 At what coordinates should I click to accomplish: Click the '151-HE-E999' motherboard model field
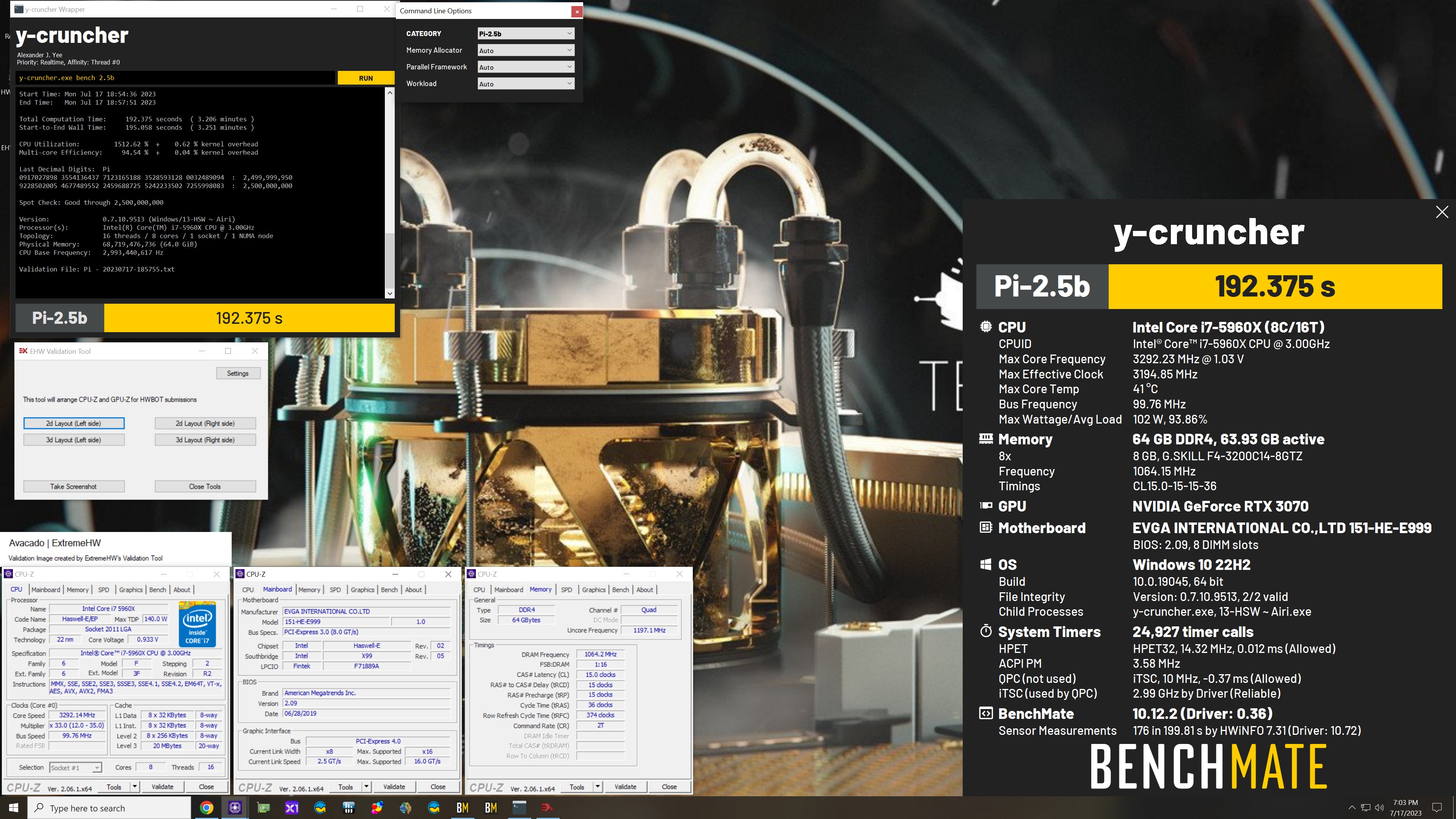click(336, 622)
